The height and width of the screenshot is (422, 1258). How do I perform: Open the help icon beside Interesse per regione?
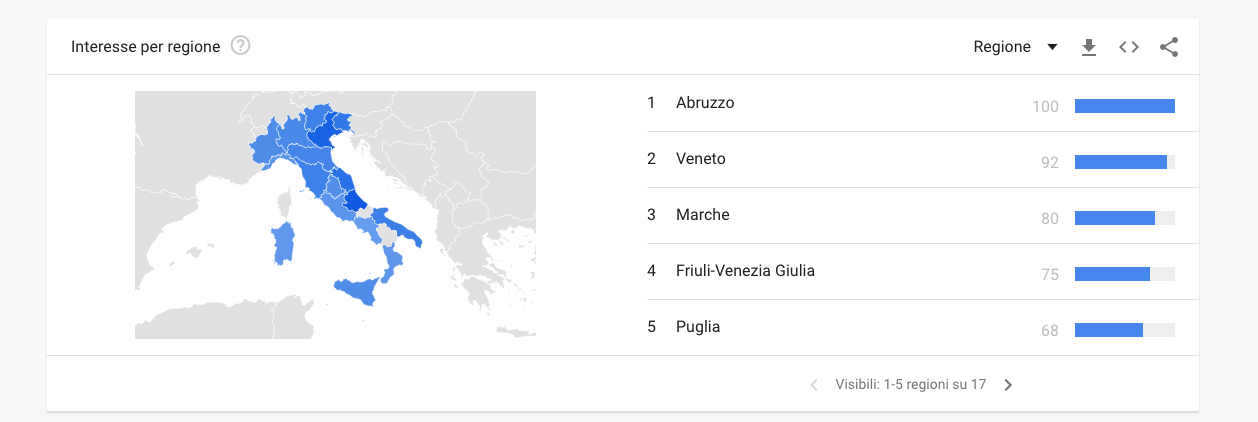click(240, 46)
